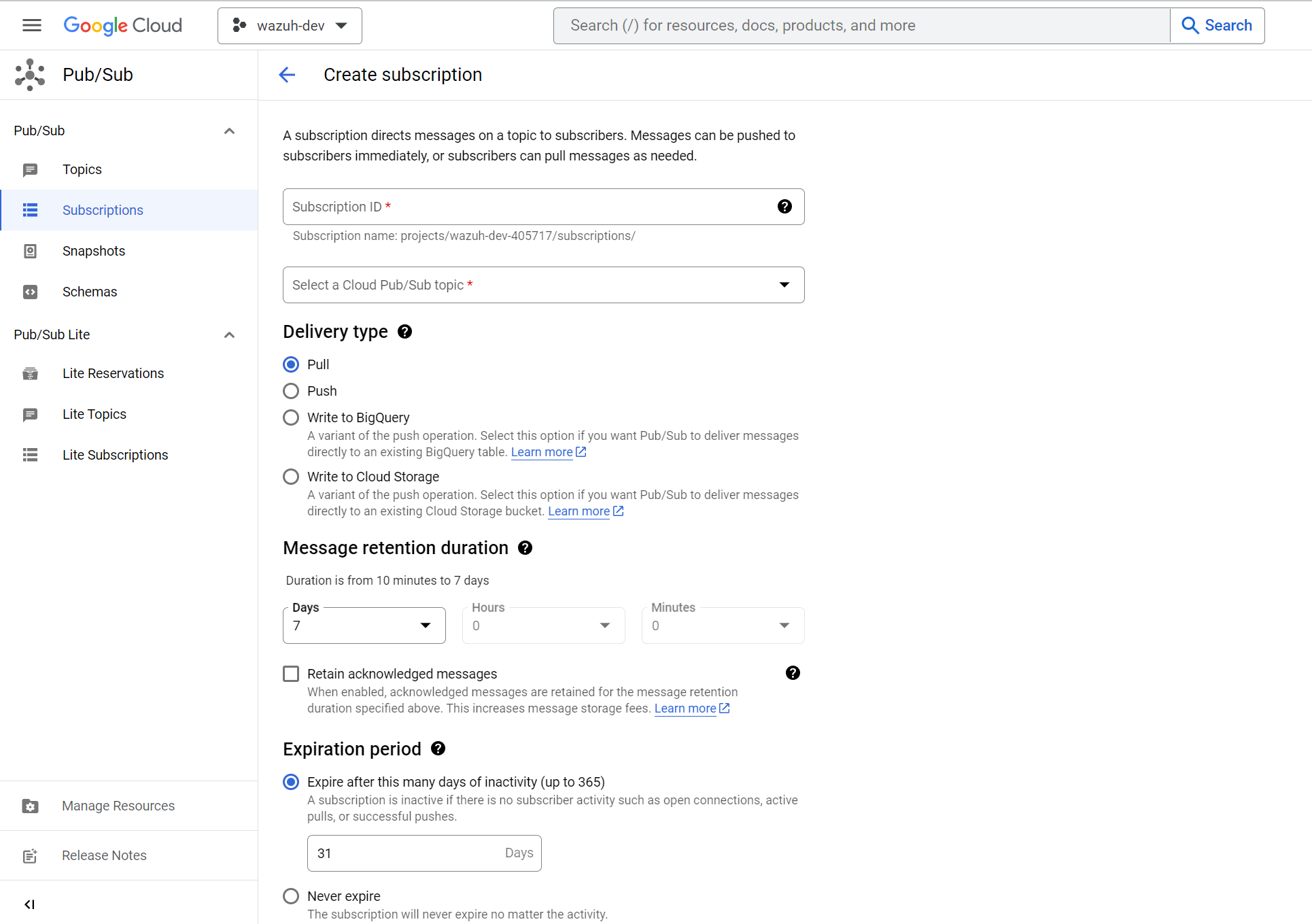Image resolution: width=1312 pixels, height=924 pixels.
Task: Select Write to BigQuery delivery type
Action: [x=291, y=417]
